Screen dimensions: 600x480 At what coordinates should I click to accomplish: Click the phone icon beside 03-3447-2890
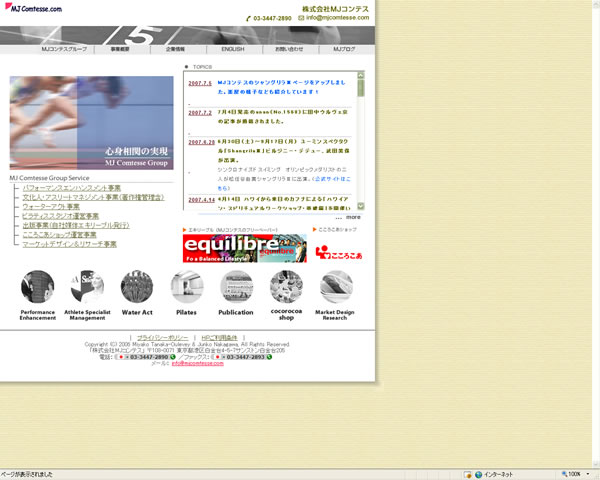[248, 18]
